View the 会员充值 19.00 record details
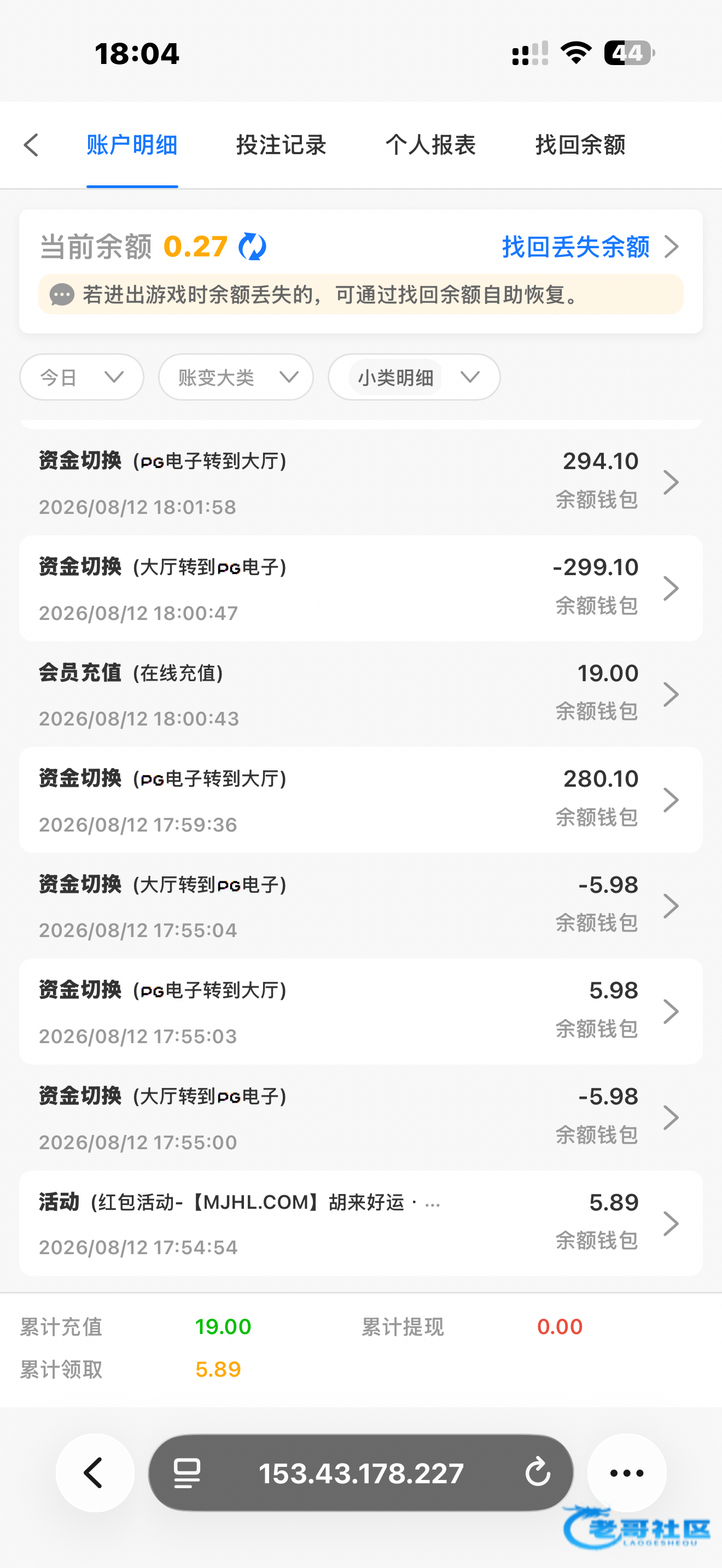This screenshot has height=1568, width=722. pos(361,694)
